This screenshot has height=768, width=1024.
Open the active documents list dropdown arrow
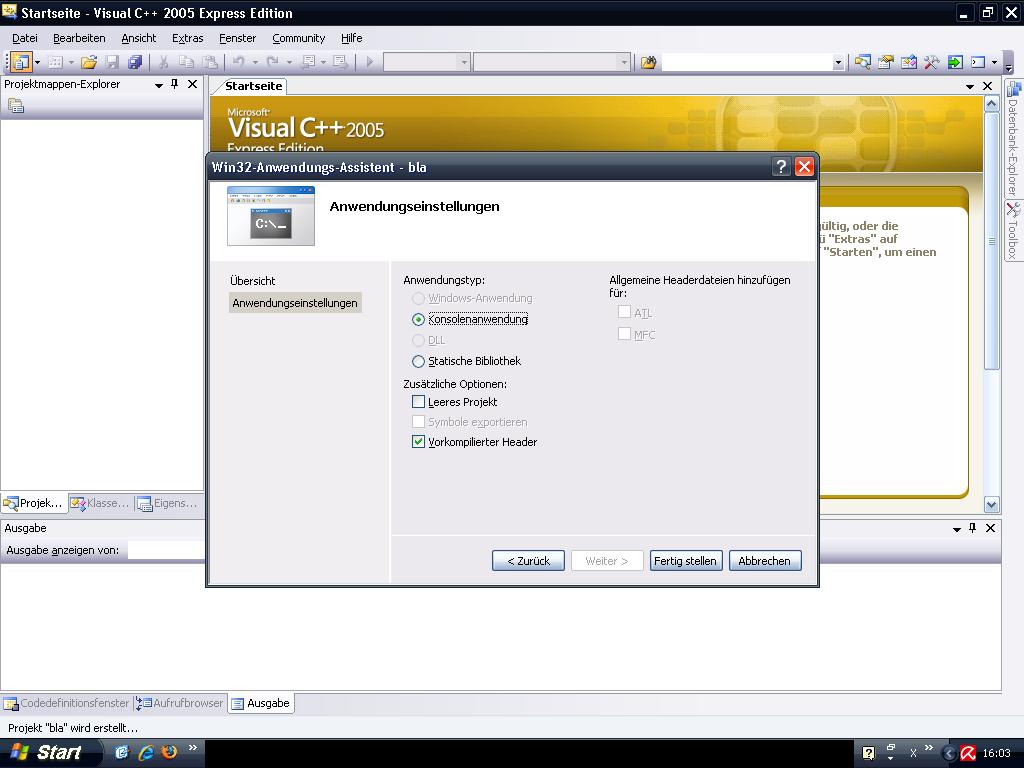(970, 86)
